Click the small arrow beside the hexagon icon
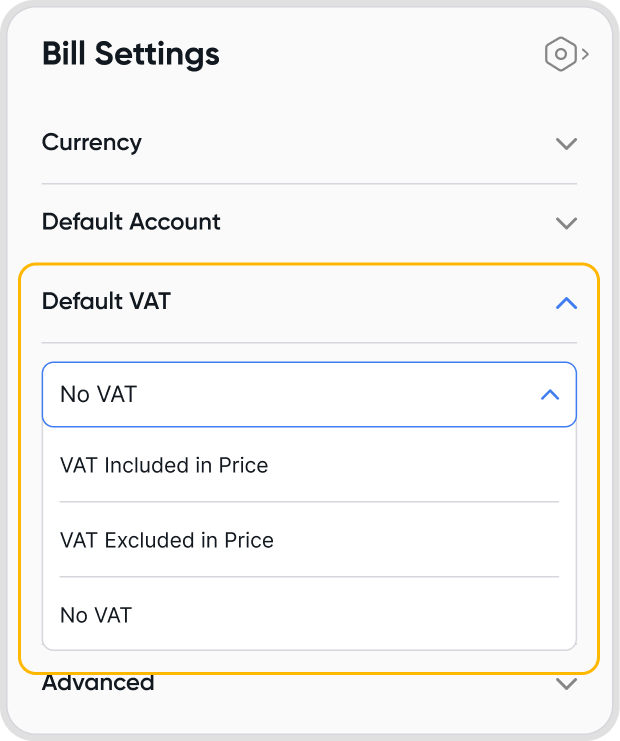The image size is (620, 741). tap(585, 54)
